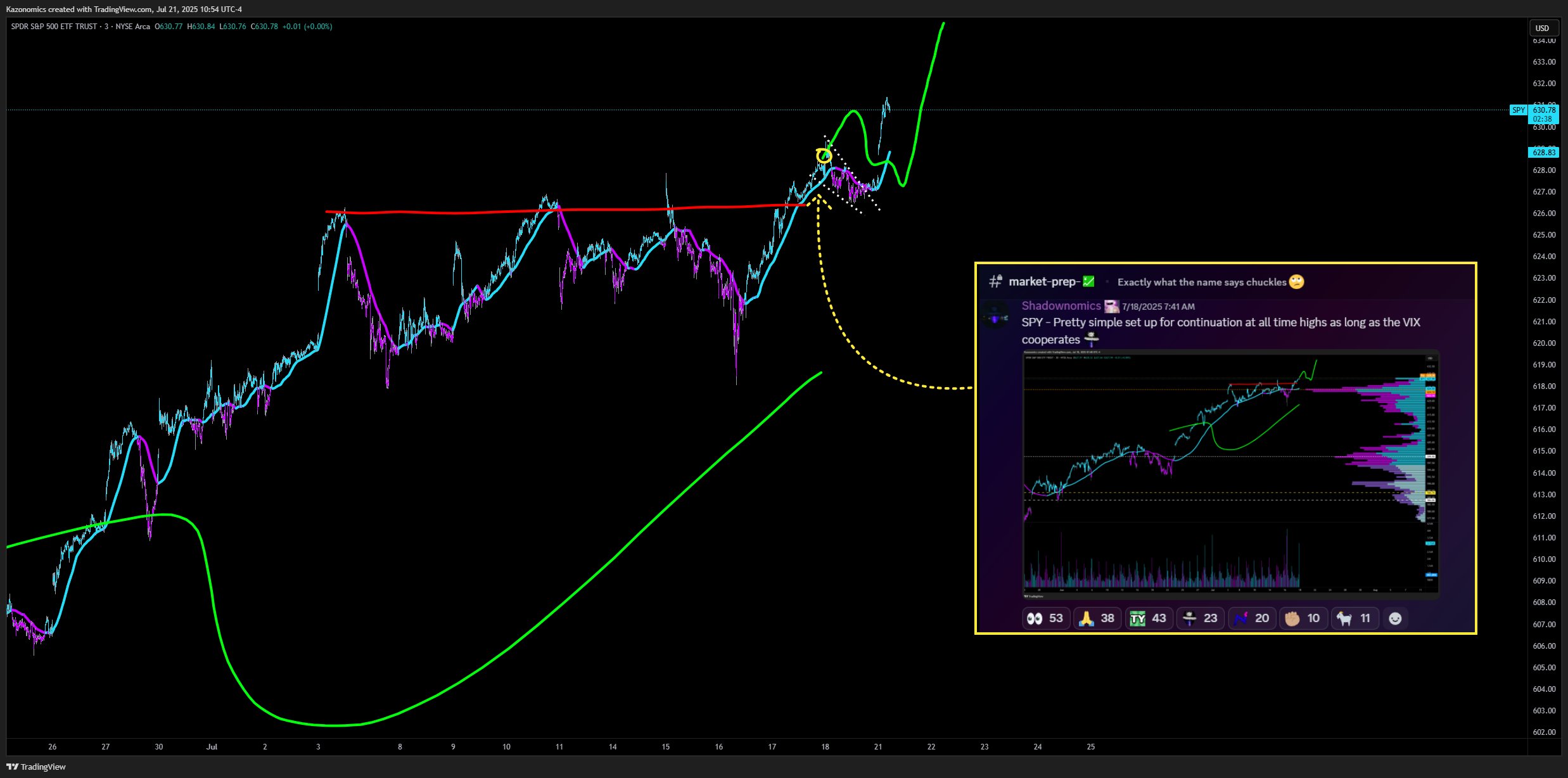Viewport: 1568px width, 778px height.
Task: Click the Shadownomics username link
Action: pyautogui.click(x=1061, y=306)
